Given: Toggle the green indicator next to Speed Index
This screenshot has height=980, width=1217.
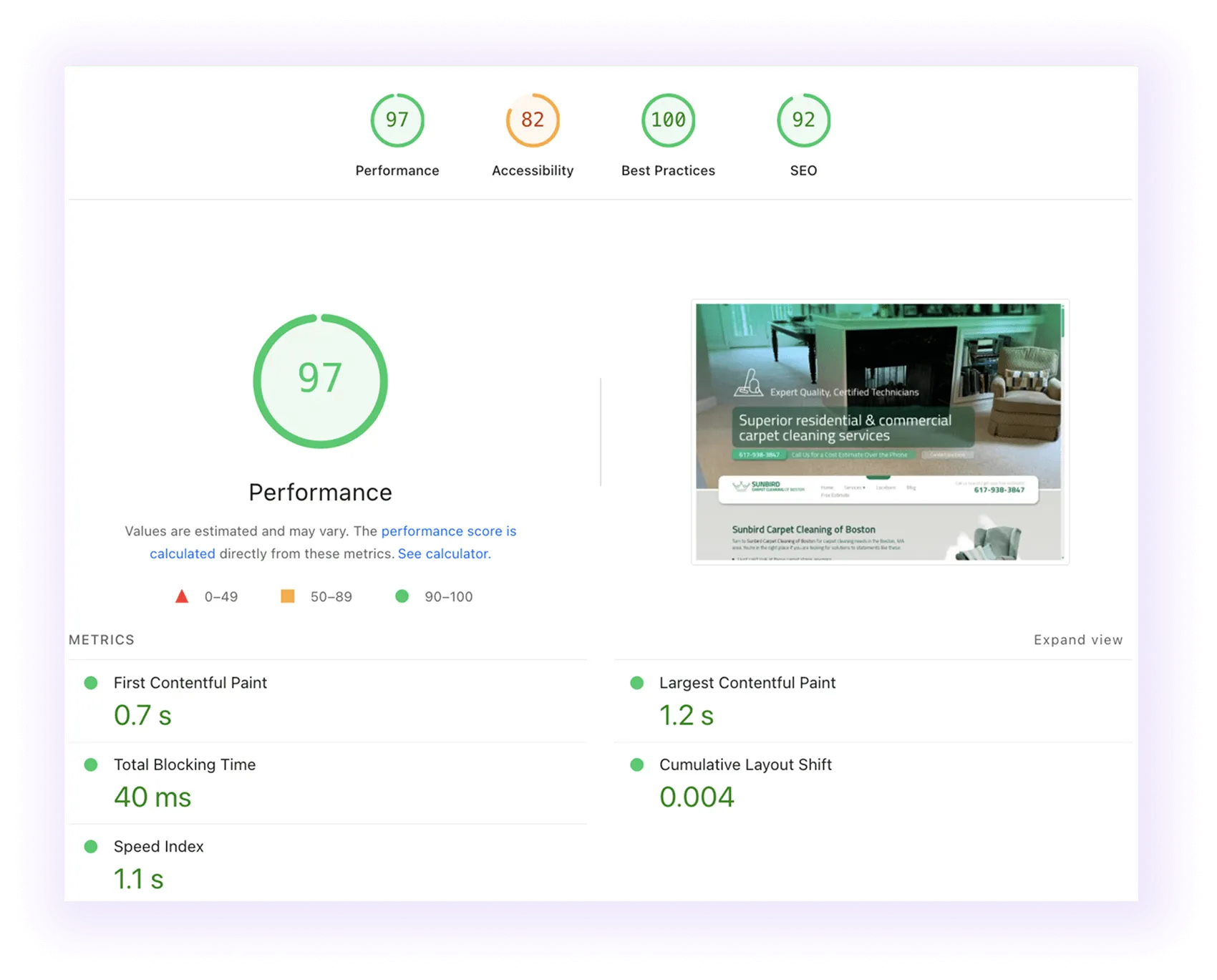Looking at the screenshot, I should point(91,846).
